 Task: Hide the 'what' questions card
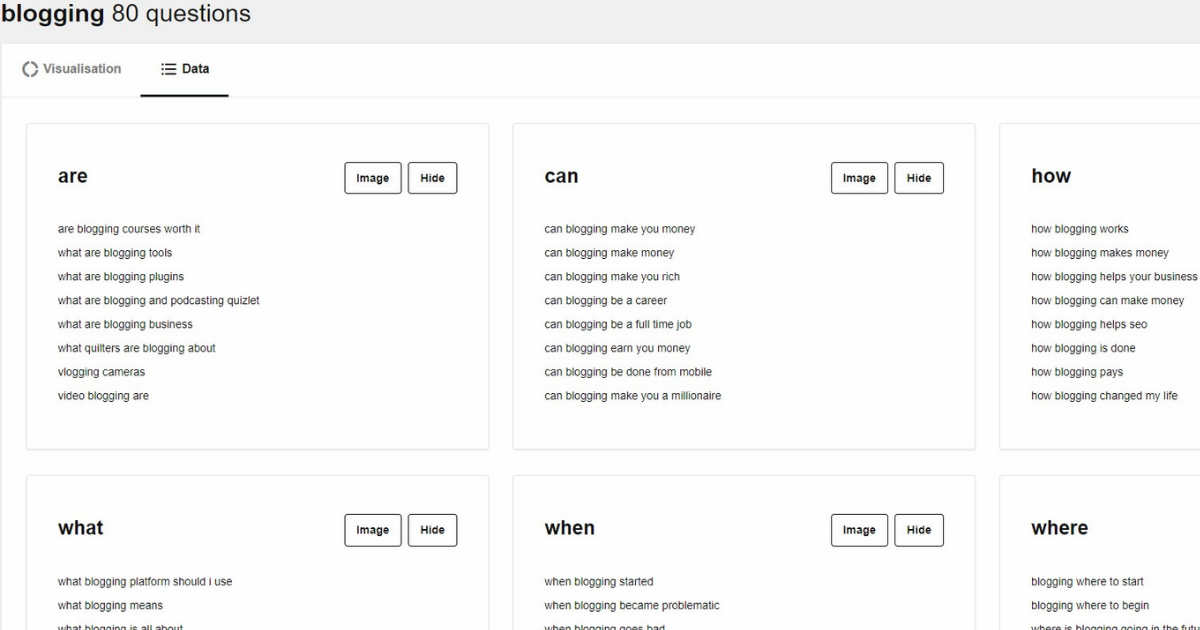[432, 530]
